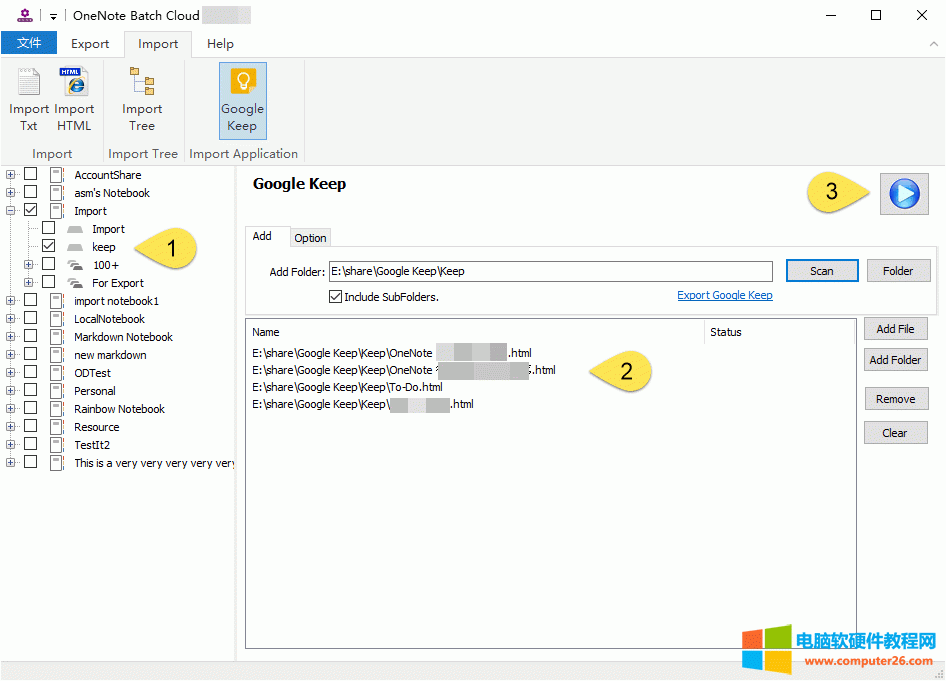Viewport: 946px width, 681px height.
Task: Open the Import Tree tool
Action: pyautogui.click(x=142, y=98)
